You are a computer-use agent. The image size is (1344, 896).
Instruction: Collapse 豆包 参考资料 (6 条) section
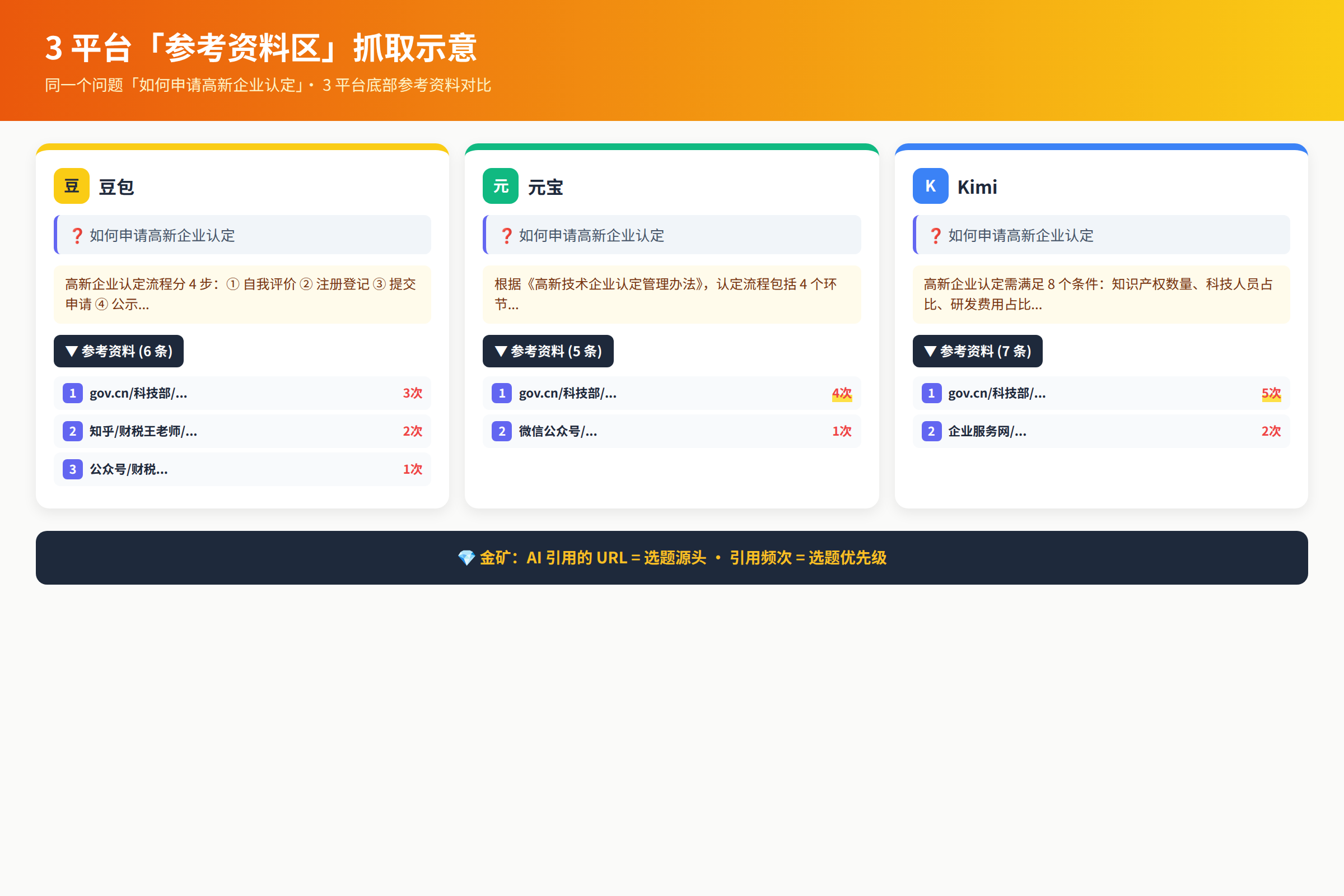click(119, 351)
